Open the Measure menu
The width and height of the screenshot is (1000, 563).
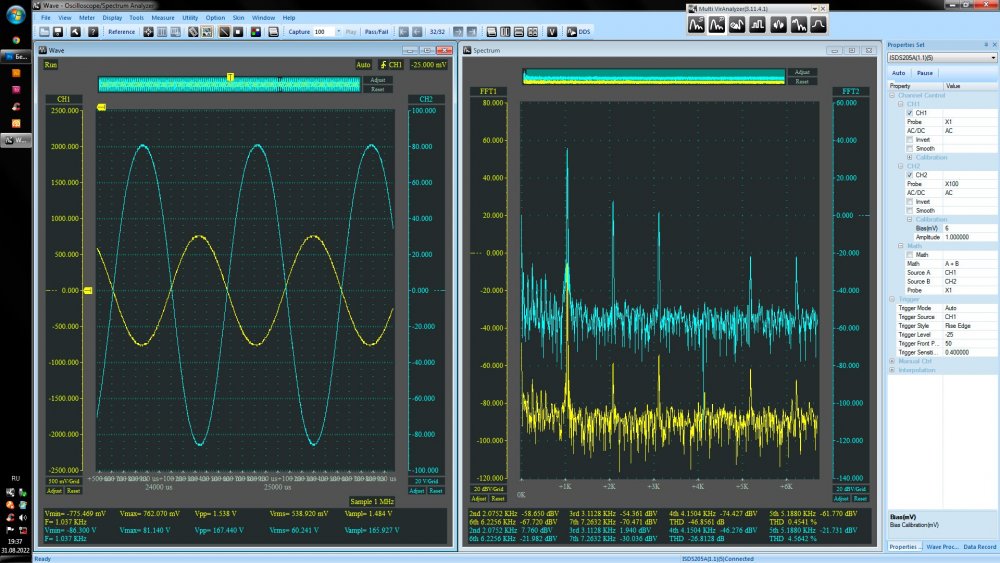click(x=162, y=18)
